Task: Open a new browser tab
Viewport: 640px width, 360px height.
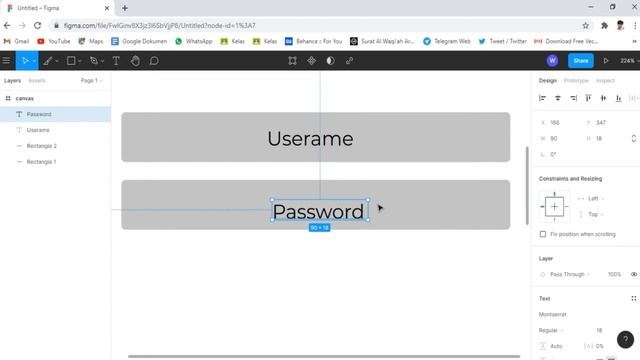Action: (x=125, y=8)
